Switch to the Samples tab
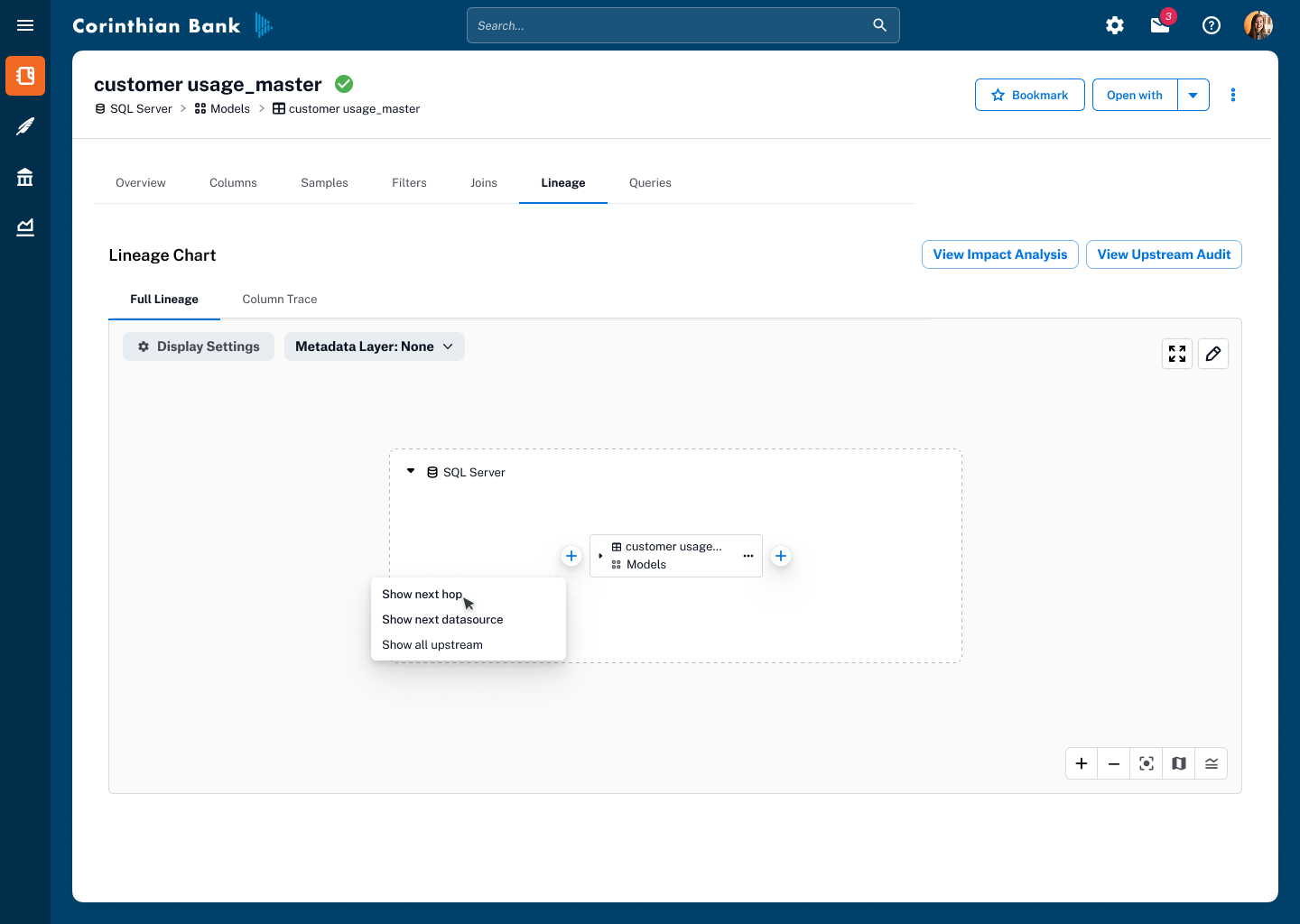 tap(324, 182)
